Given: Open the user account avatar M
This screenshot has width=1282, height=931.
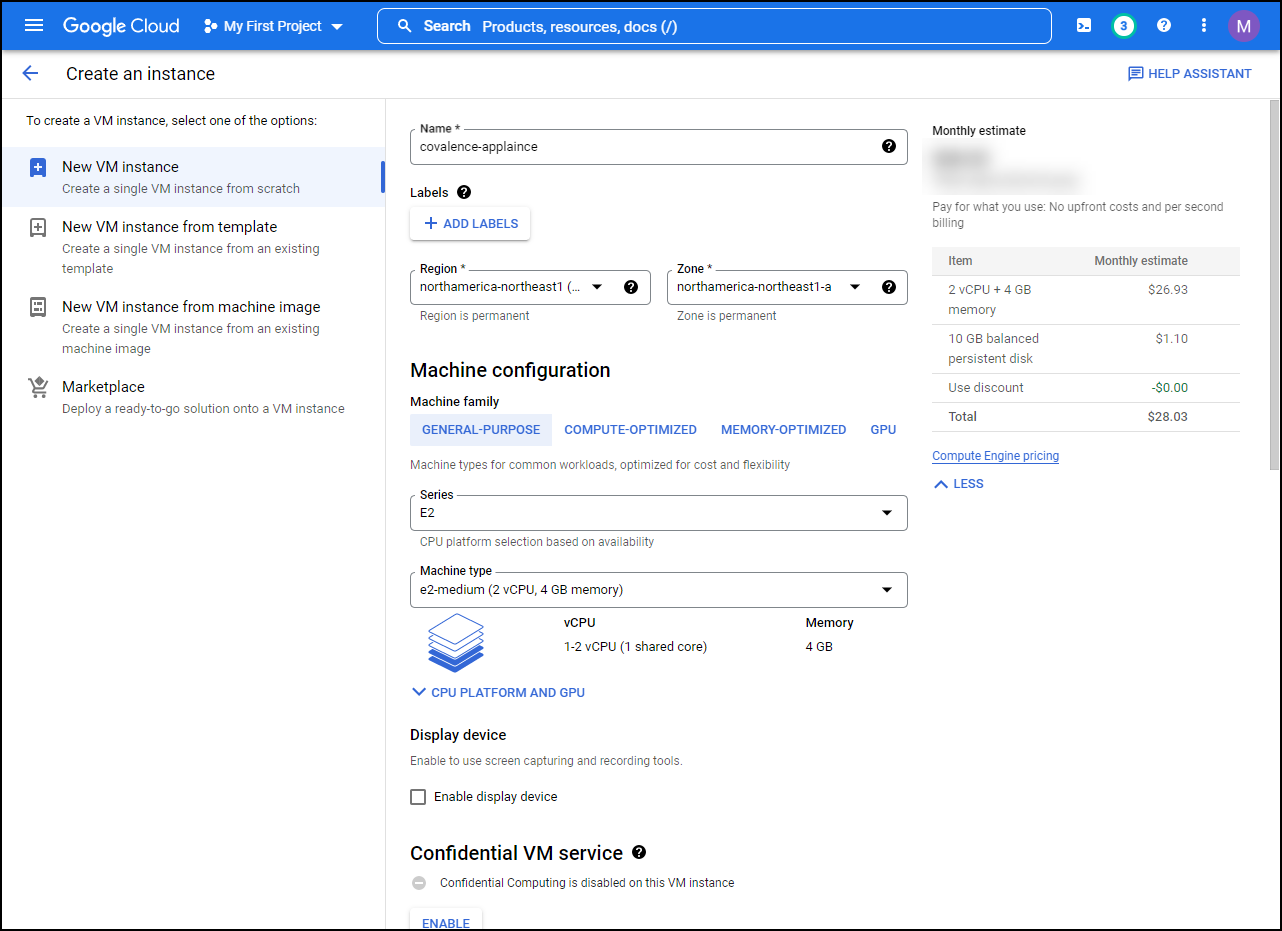Looking at the screenshot, I should click(x=1244, y=26).
